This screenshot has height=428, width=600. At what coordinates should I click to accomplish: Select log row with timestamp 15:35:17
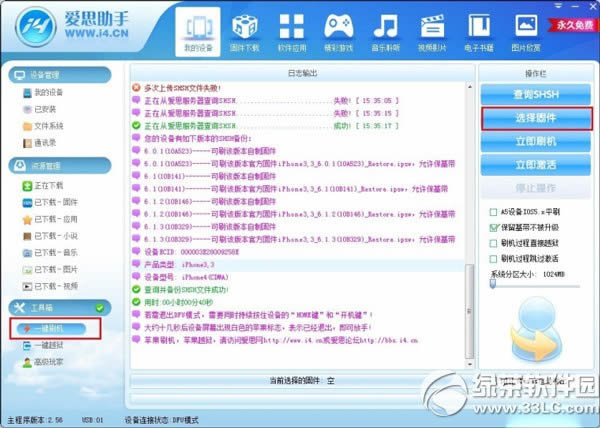point(298,126)
